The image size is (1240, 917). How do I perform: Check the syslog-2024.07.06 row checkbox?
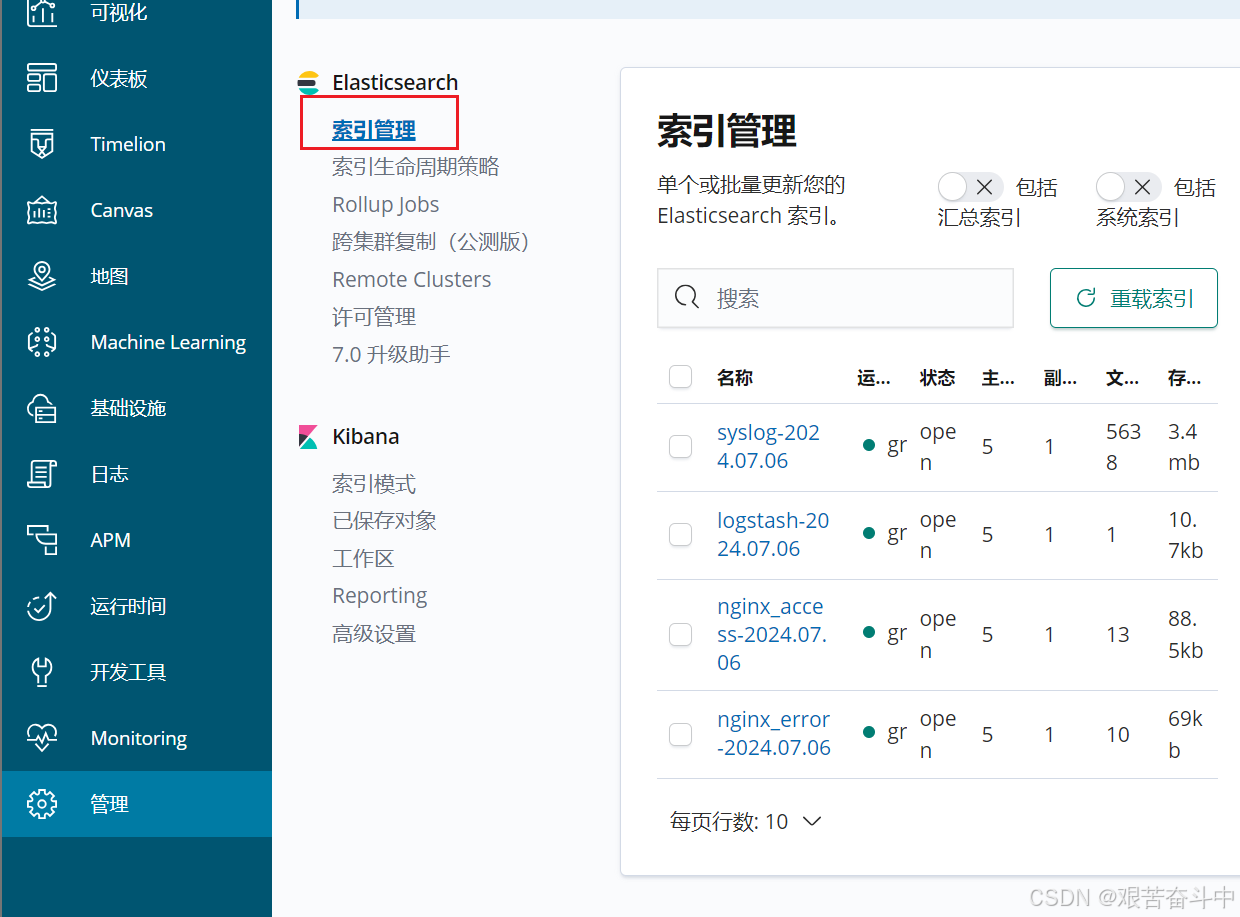pyautogui.click(x=680, y=447)
